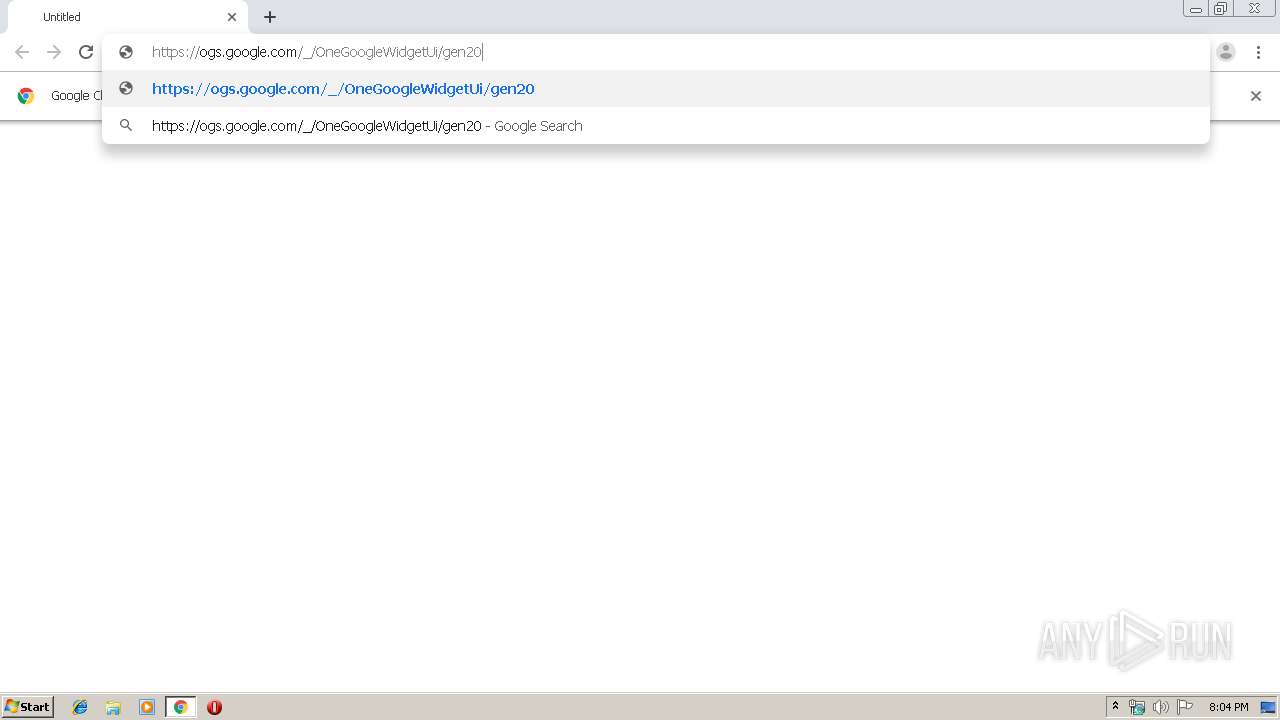Open the Action Center flag icon
Screen dimensions: 1280x720
[1185, 707]
